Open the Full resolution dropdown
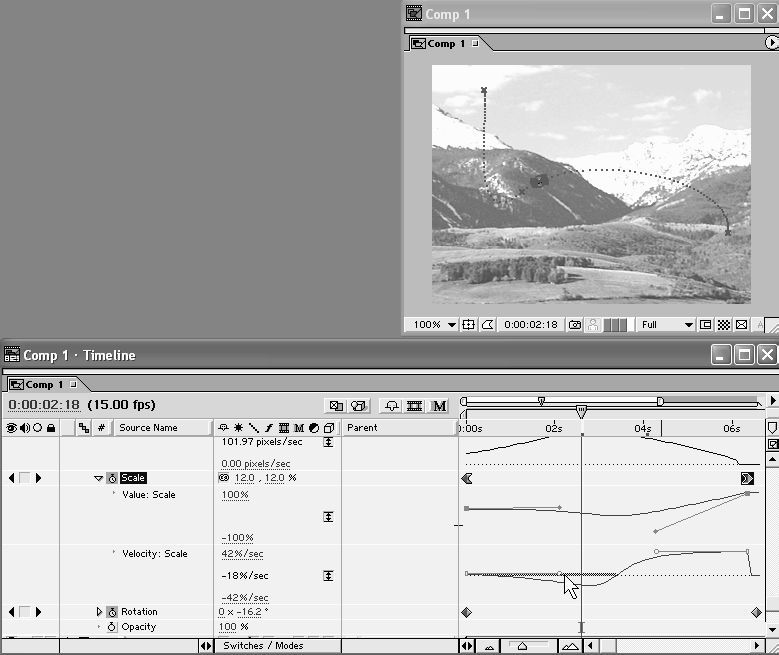The image size is (779, 655). click(667, 325)
